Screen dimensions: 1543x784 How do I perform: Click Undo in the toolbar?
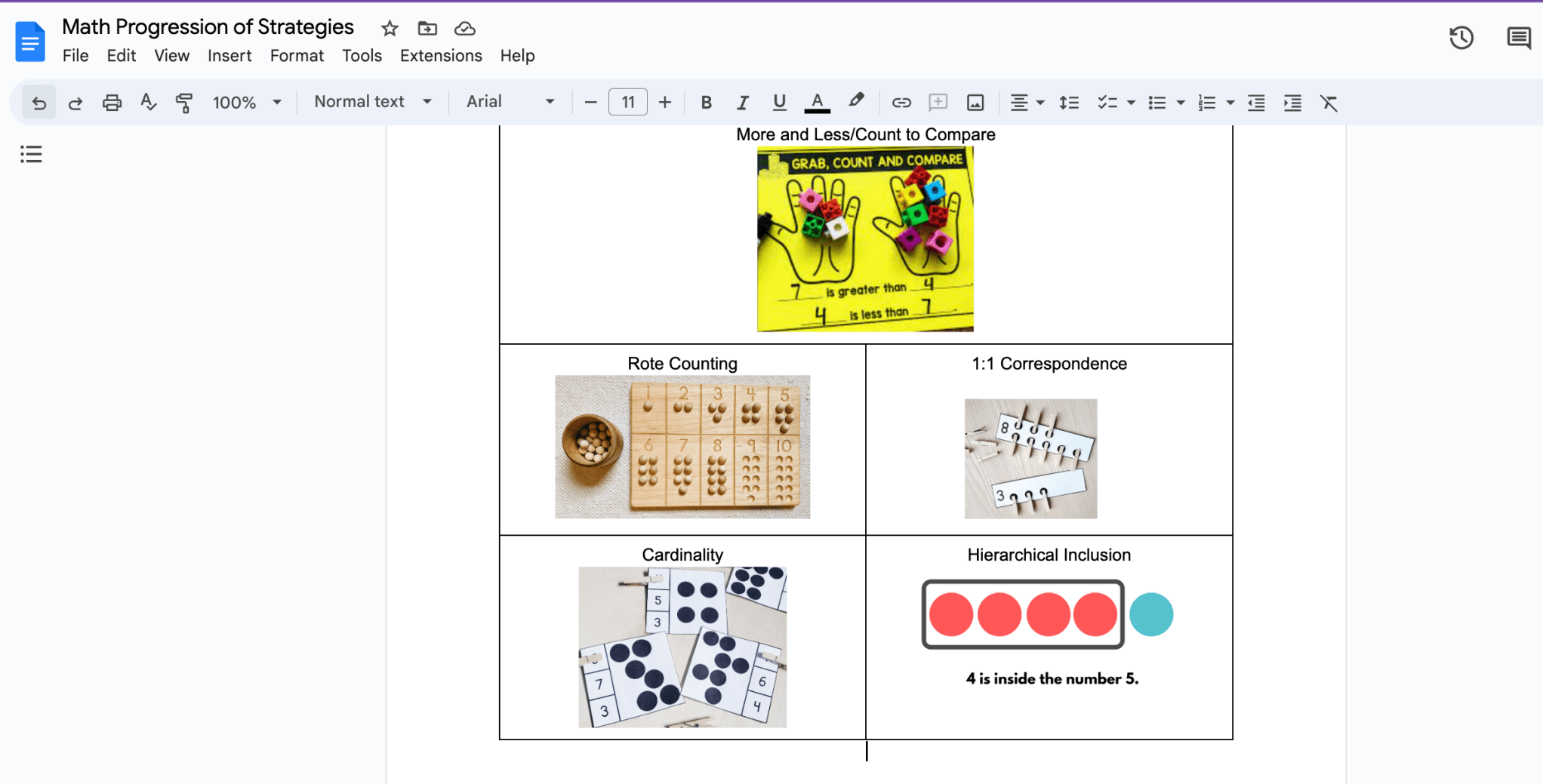pos(38,102)
